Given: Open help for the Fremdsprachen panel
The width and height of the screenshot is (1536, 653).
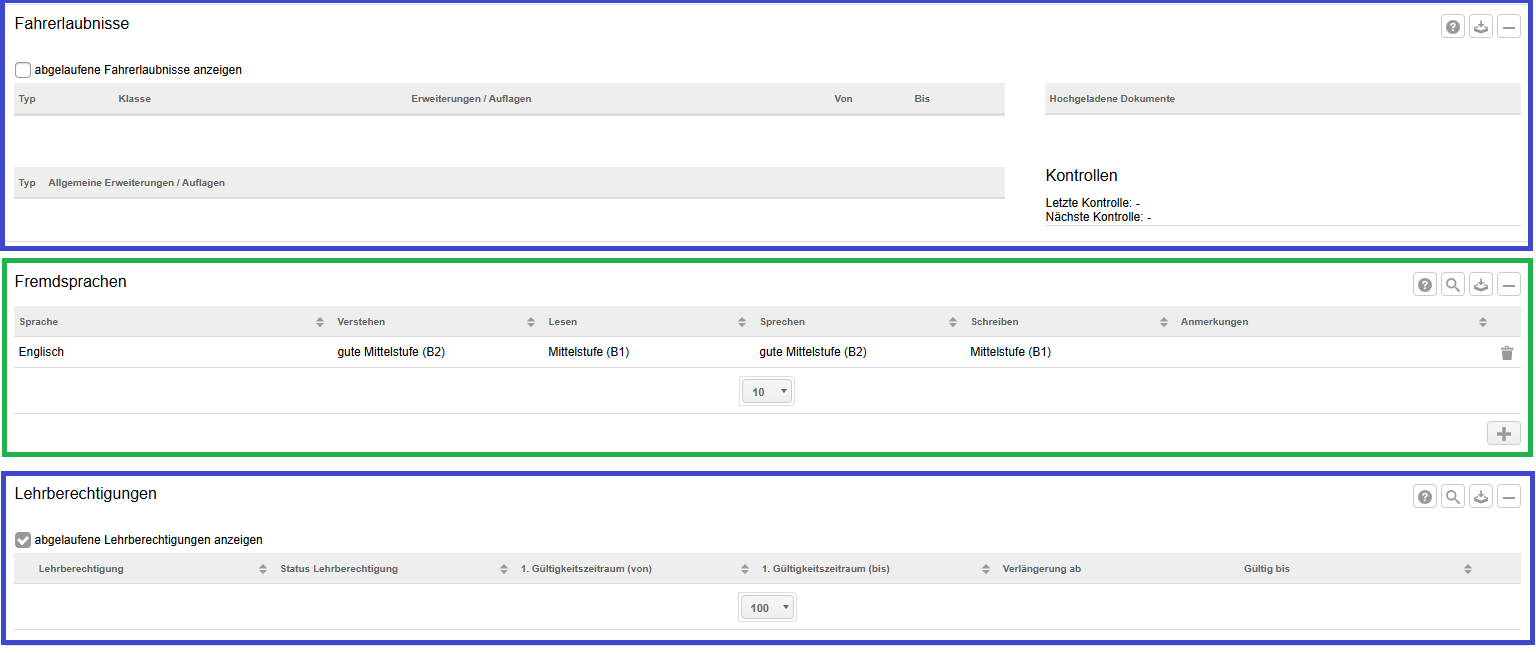Looking at the screenshot, I should (1425, 285).
